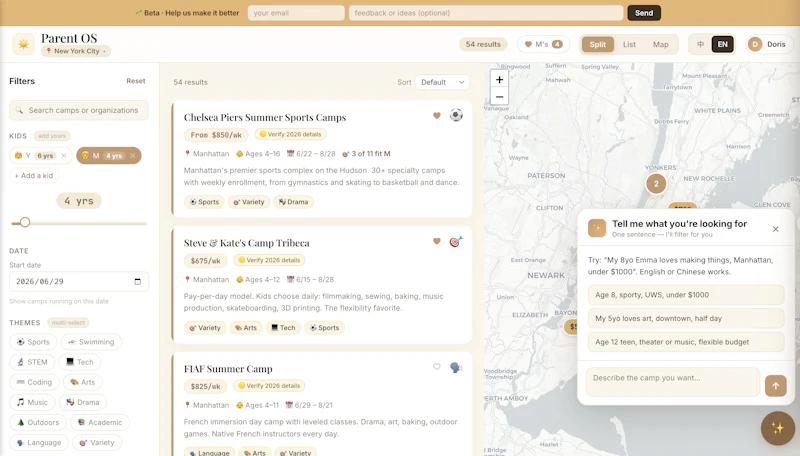Submit camp description with arrow button
Viewport: 800px width, 456px height.
(x=776, y=386)
